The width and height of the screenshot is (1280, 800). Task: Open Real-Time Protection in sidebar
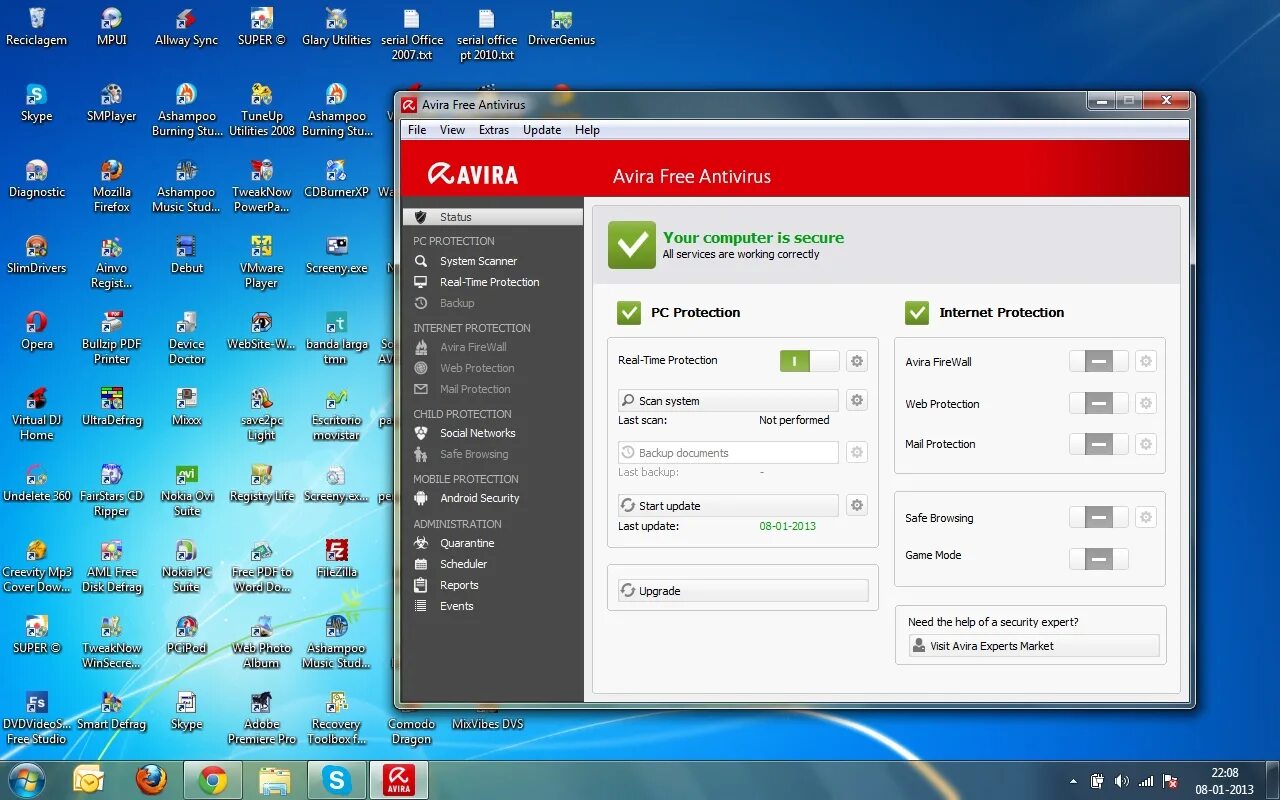pyautogui.click(x=490, y=282)
